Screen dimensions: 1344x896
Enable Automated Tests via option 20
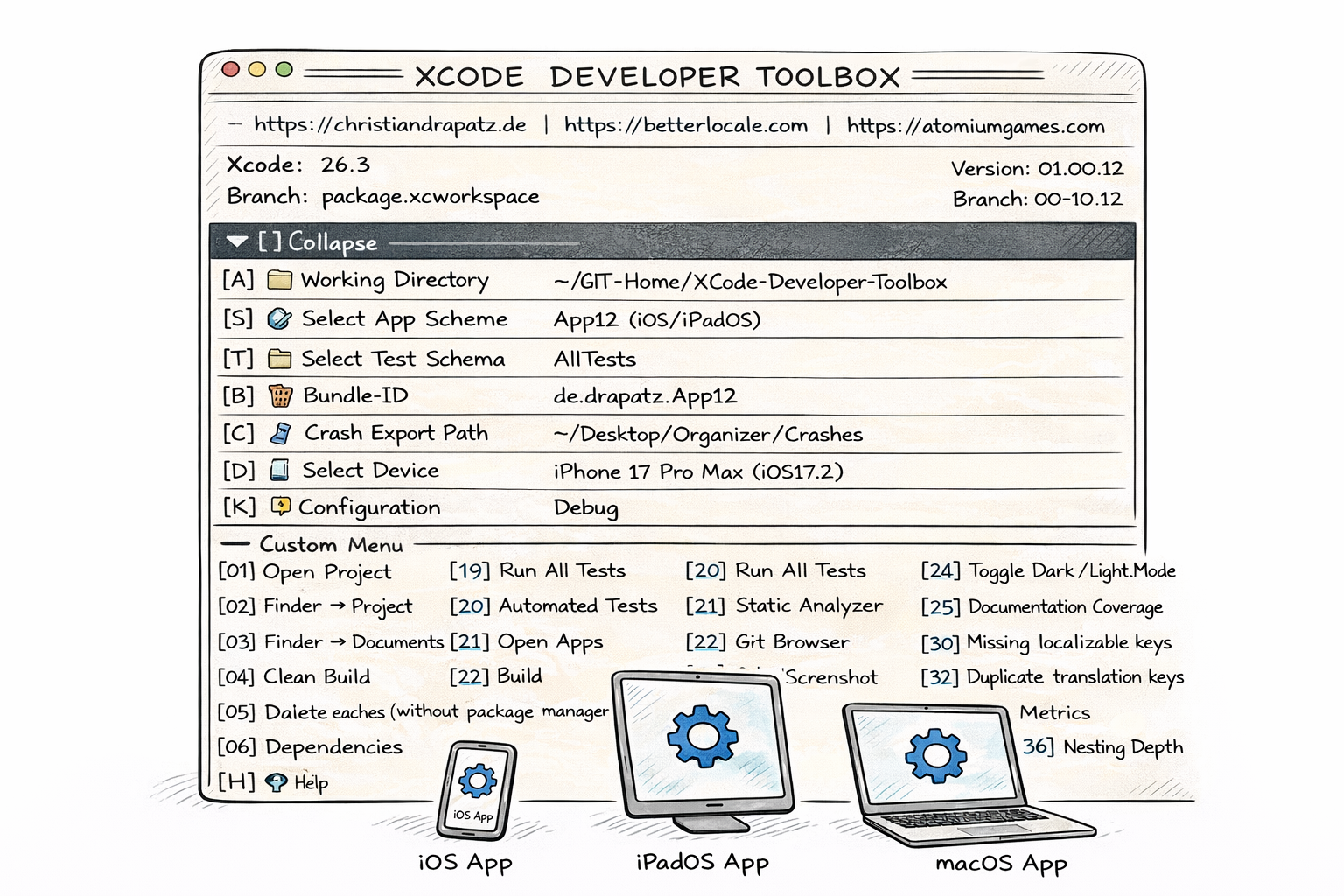[x=556, y=605]
